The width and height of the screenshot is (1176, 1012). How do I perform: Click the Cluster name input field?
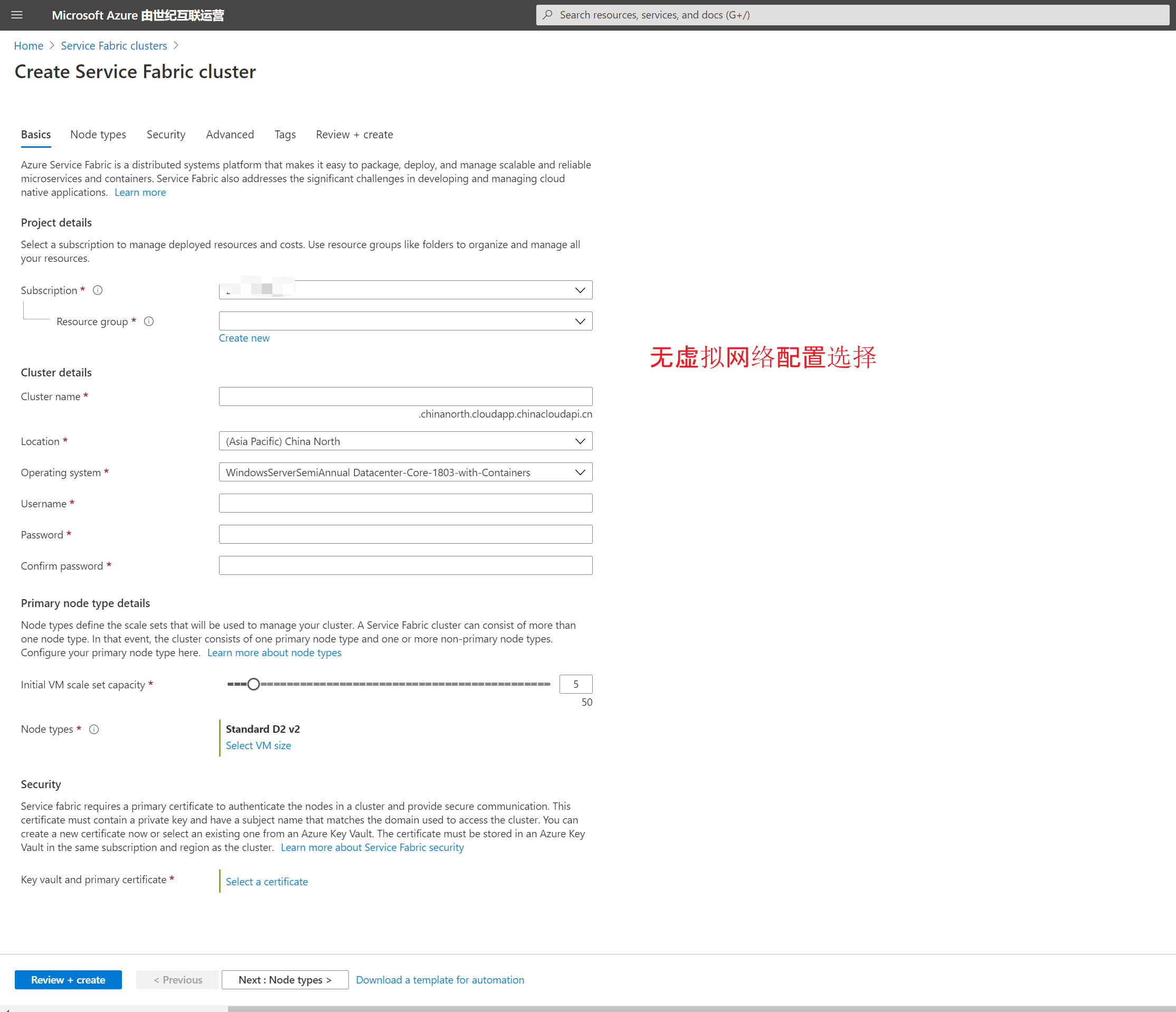[405, 396]
